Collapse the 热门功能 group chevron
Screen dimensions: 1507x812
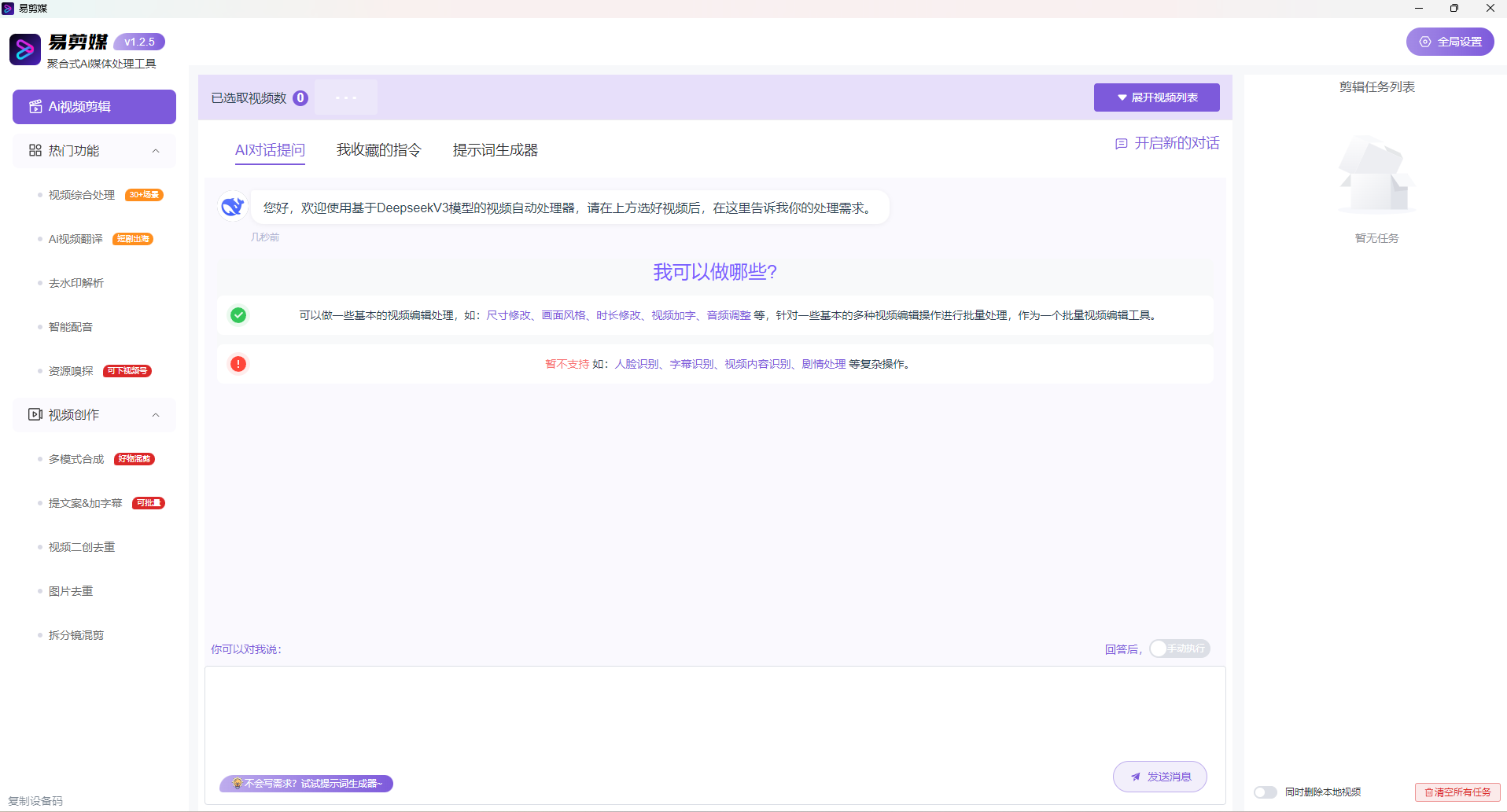coord(156,151)
